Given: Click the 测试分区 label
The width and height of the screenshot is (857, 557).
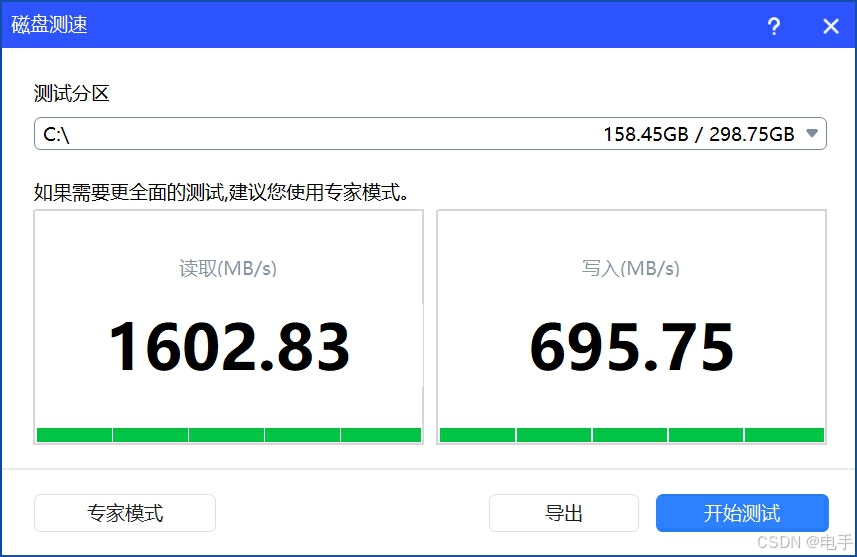Looking at the screenshot, I should (72, 93).
